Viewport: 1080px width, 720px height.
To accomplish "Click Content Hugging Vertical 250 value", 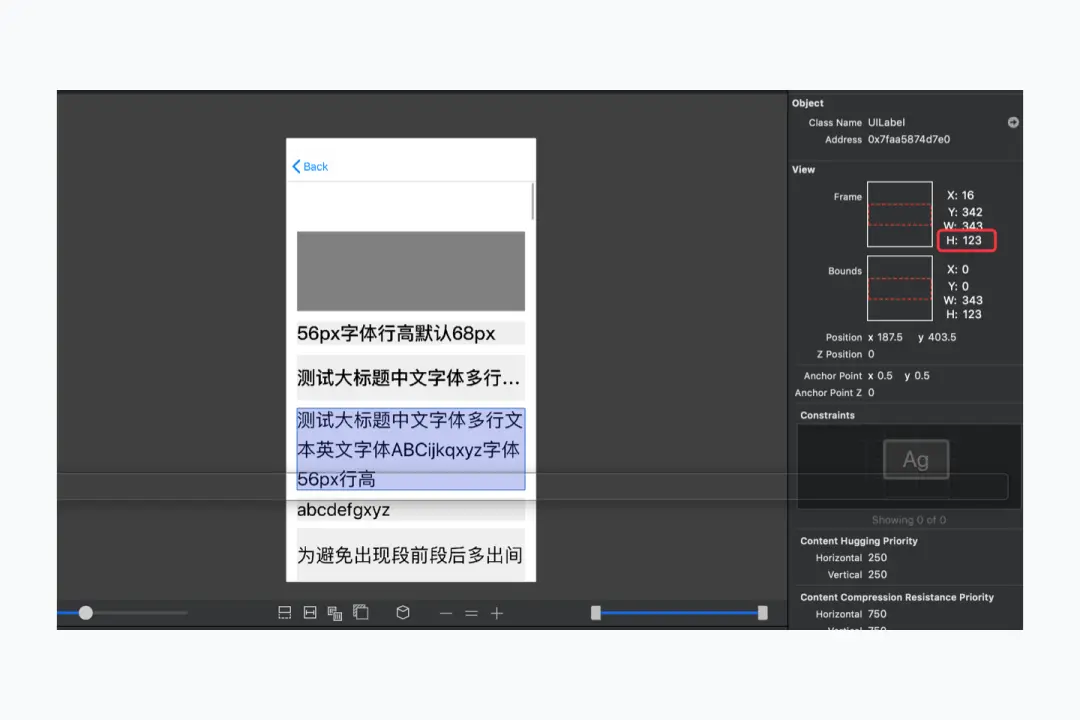I will pyautogui.click(x=878, y=575).
